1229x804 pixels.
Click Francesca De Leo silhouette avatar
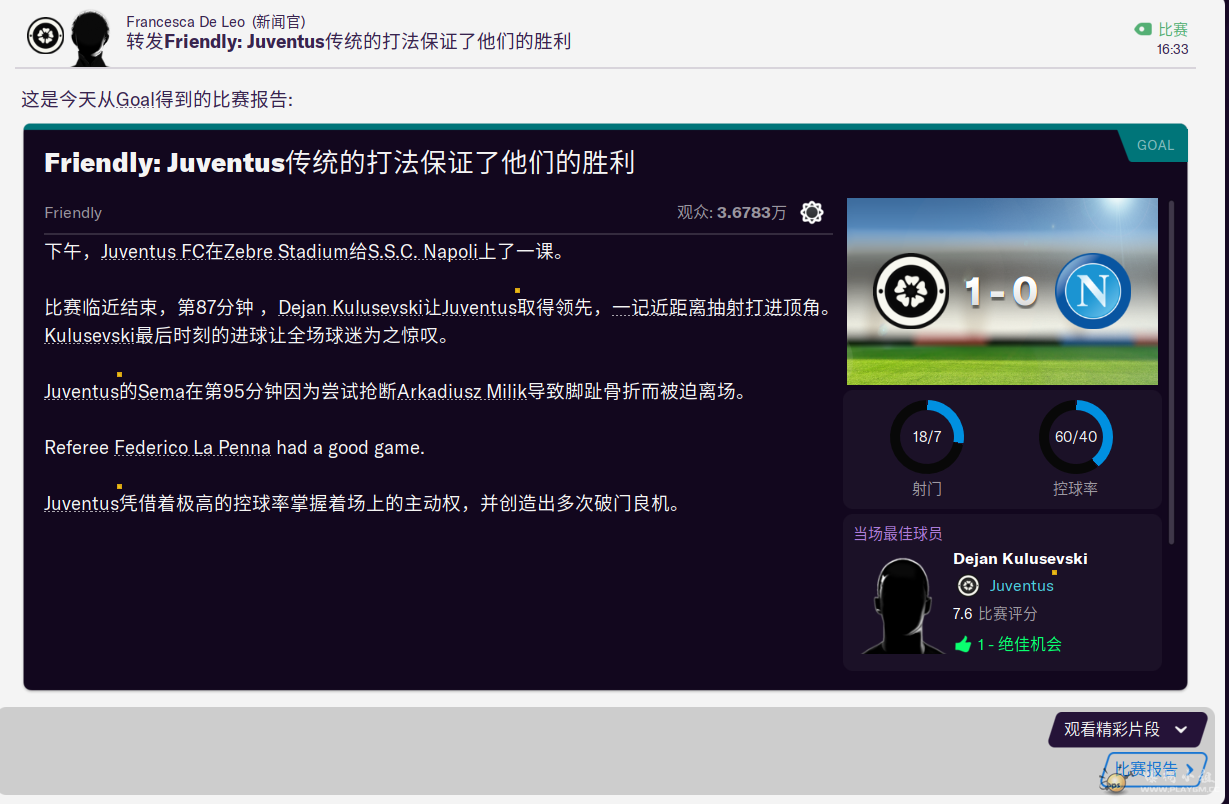click(92, 38)
